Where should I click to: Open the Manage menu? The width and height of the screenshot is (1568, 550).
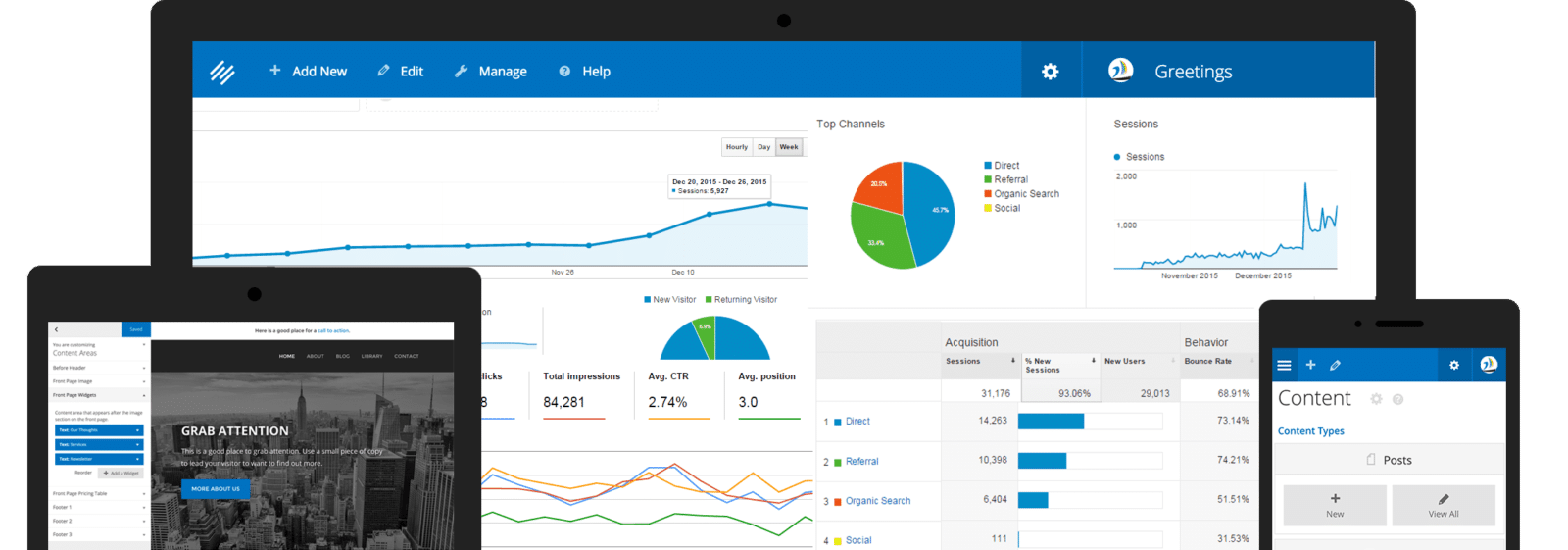tap(491, 72)
